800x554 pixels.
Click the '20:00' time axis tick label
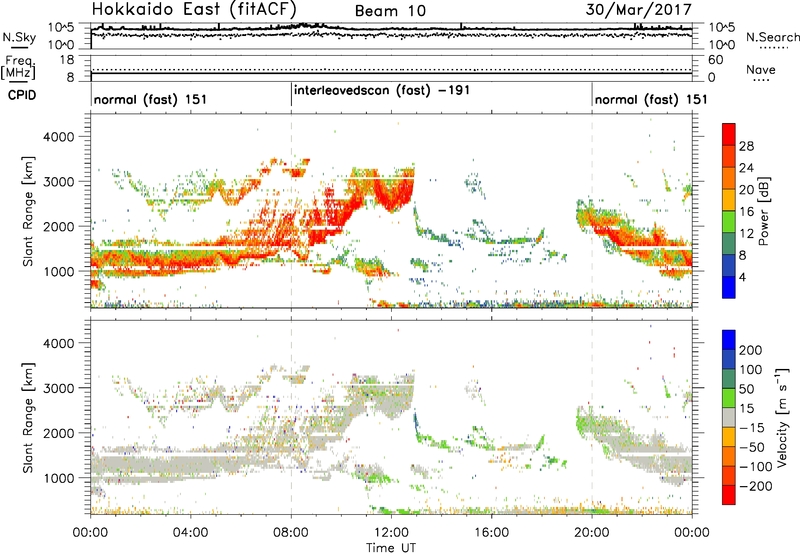[x=592, y=533]
